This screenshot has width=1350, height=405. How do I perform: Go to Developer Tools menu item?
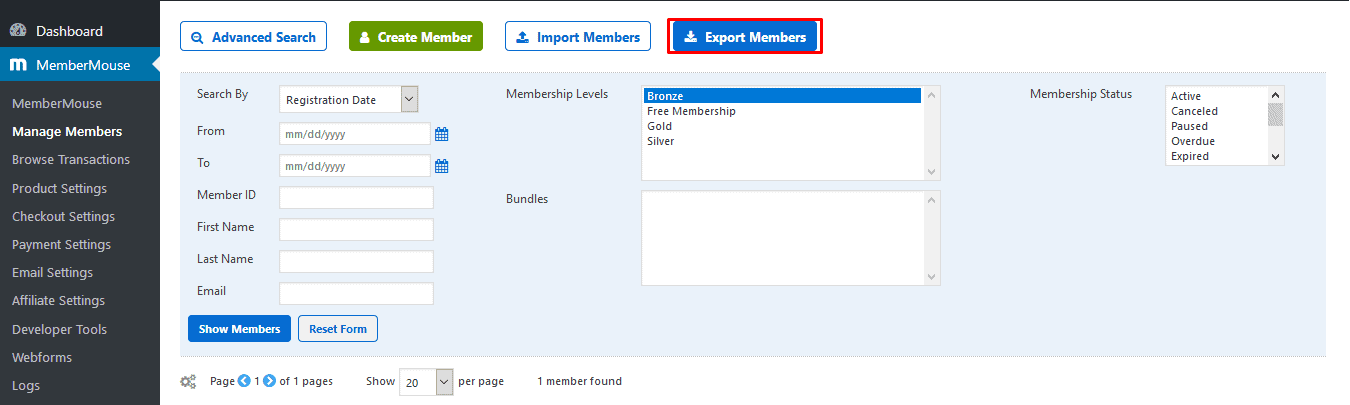[59, 329]
